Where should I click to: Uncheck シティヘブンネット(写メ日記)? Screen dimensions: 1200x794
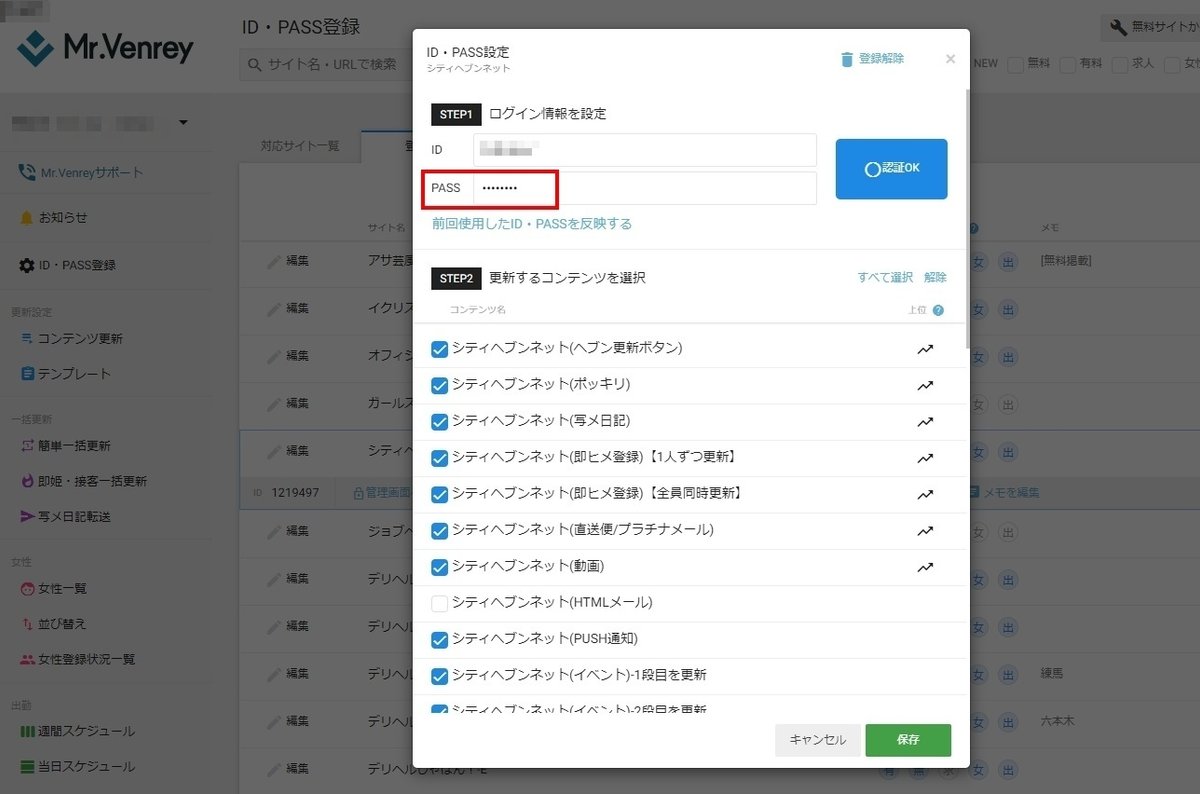coord(439,422)
